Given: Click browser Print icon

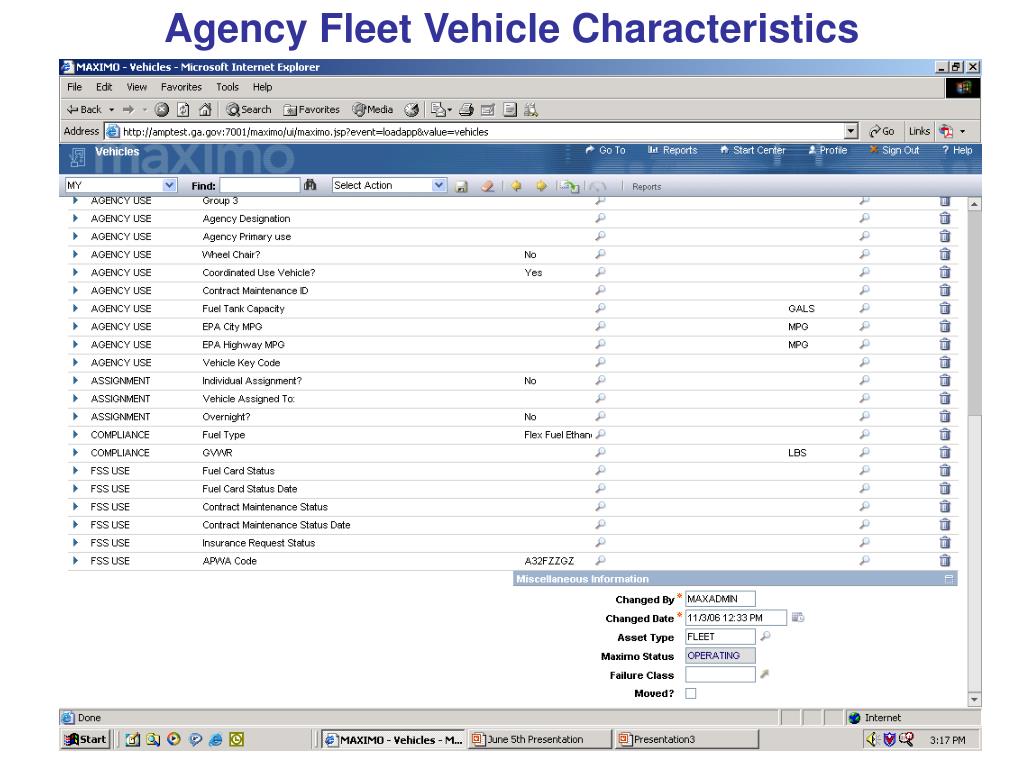Looking at the screenshot, I should click(x=466, y=110).
